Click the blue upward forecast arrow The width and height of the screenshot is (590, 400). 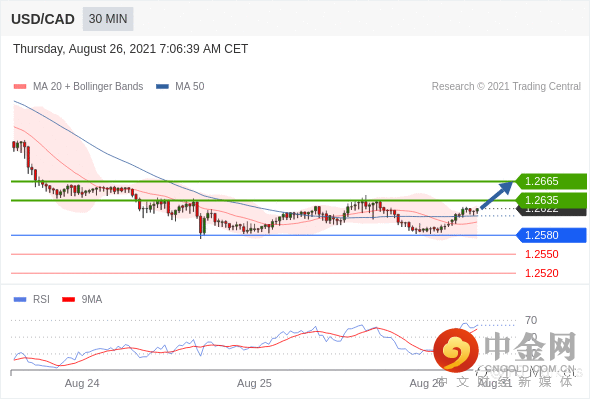[497, 195]
